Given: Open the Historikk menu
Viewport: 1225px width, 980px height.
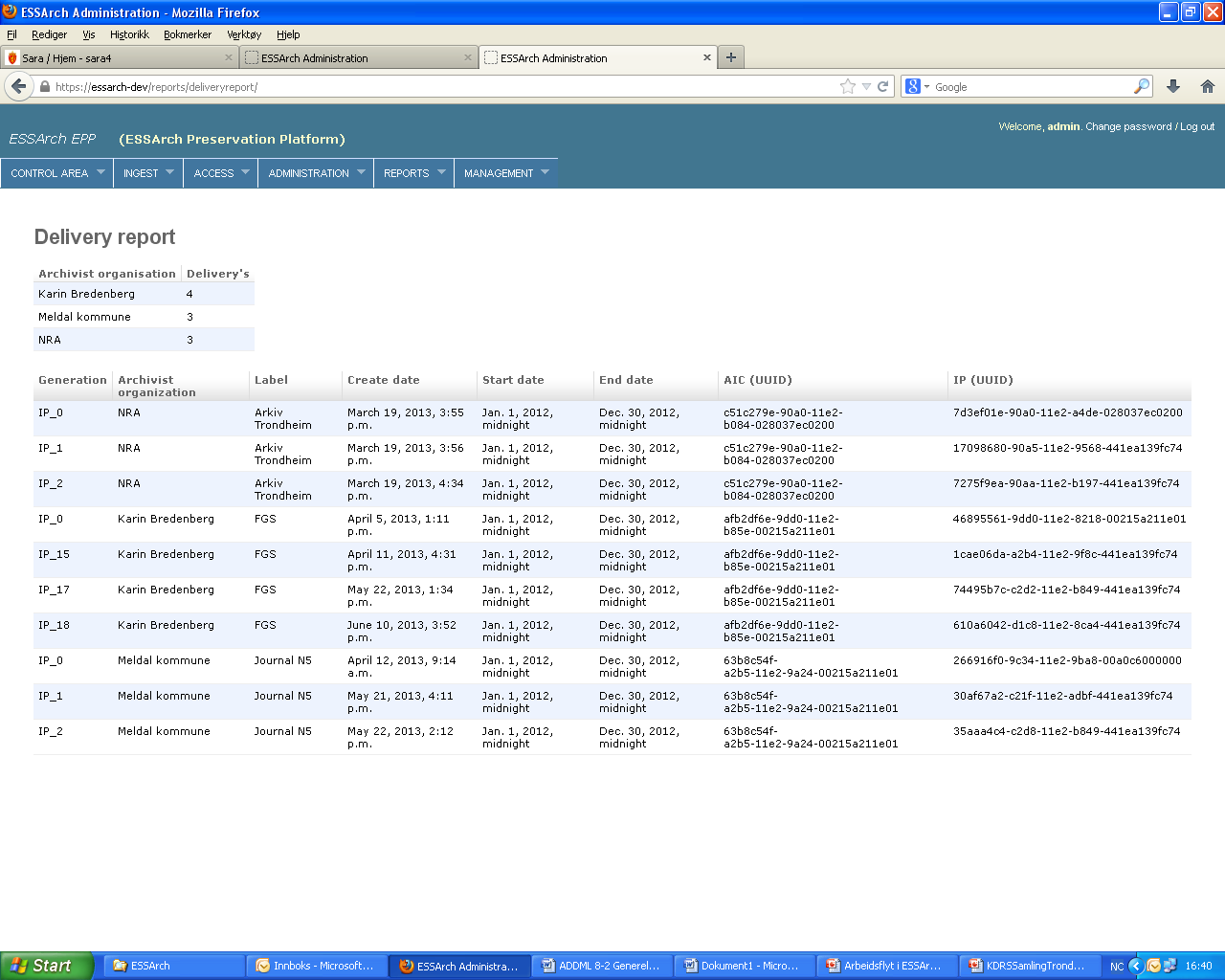Looking at the screenshot, I should (x=129, y=34).
